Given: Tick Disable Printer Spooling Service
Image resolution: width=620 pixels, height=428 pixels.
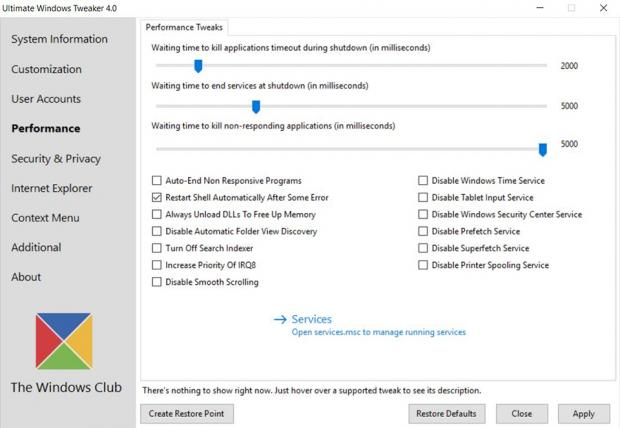Looking at the screenshot, I should pos(423,265).
